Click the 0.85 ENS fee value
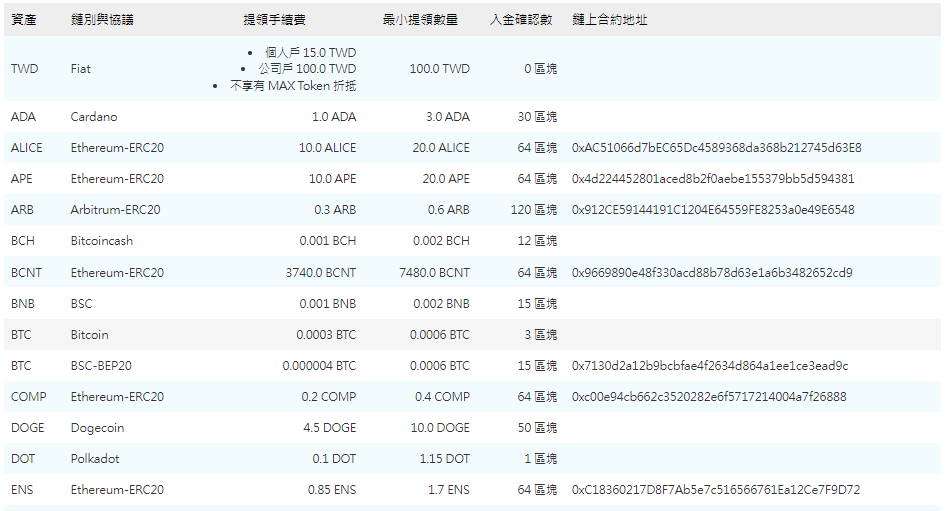This screenshot has height=511, width=947. pos(332,490)
